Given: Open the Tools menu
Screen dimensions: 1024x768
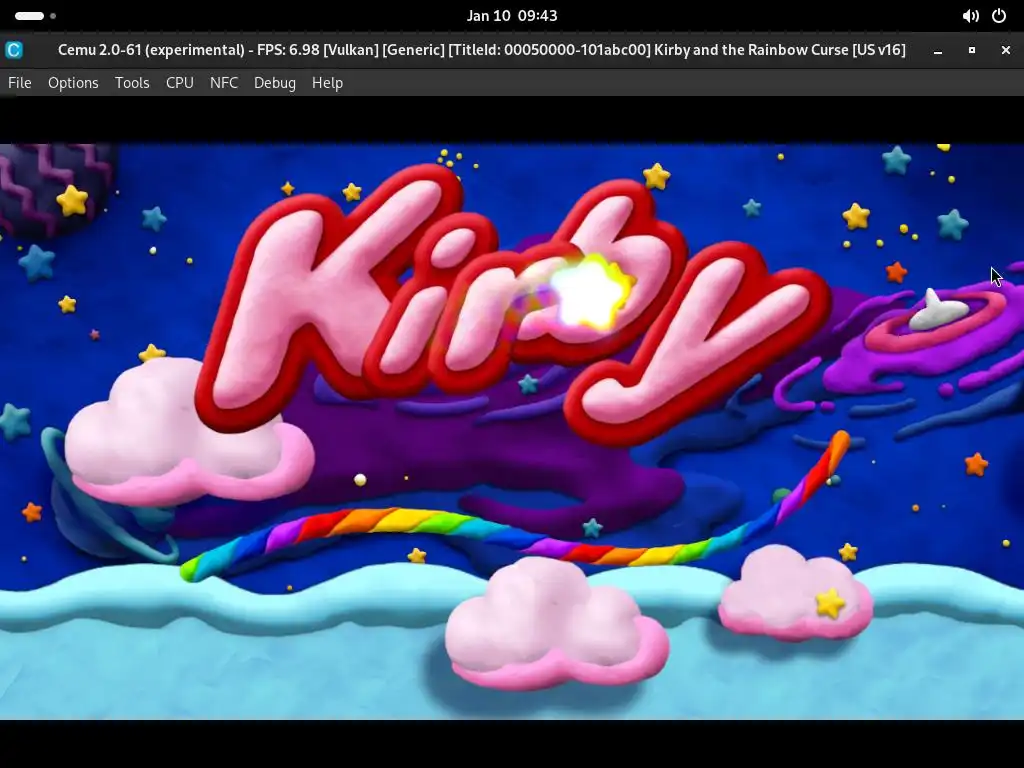Looking at the screenshot, I should click(x=132, y=83).
